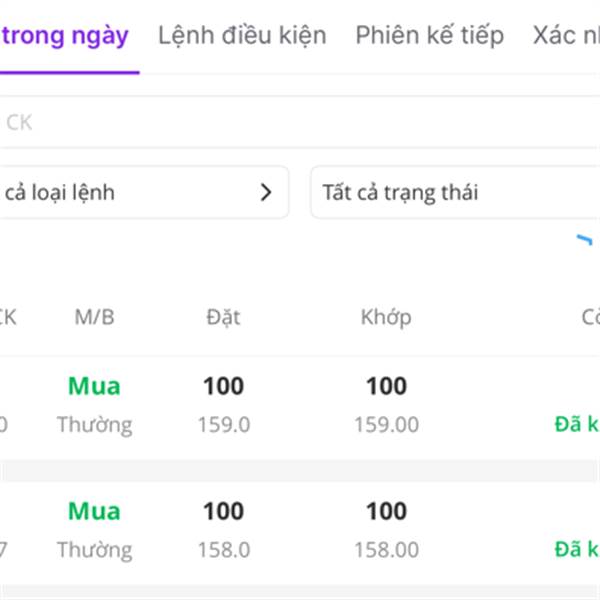Click the "Đặt" column header
Screen dimensions: 600x600
(223, 318)
